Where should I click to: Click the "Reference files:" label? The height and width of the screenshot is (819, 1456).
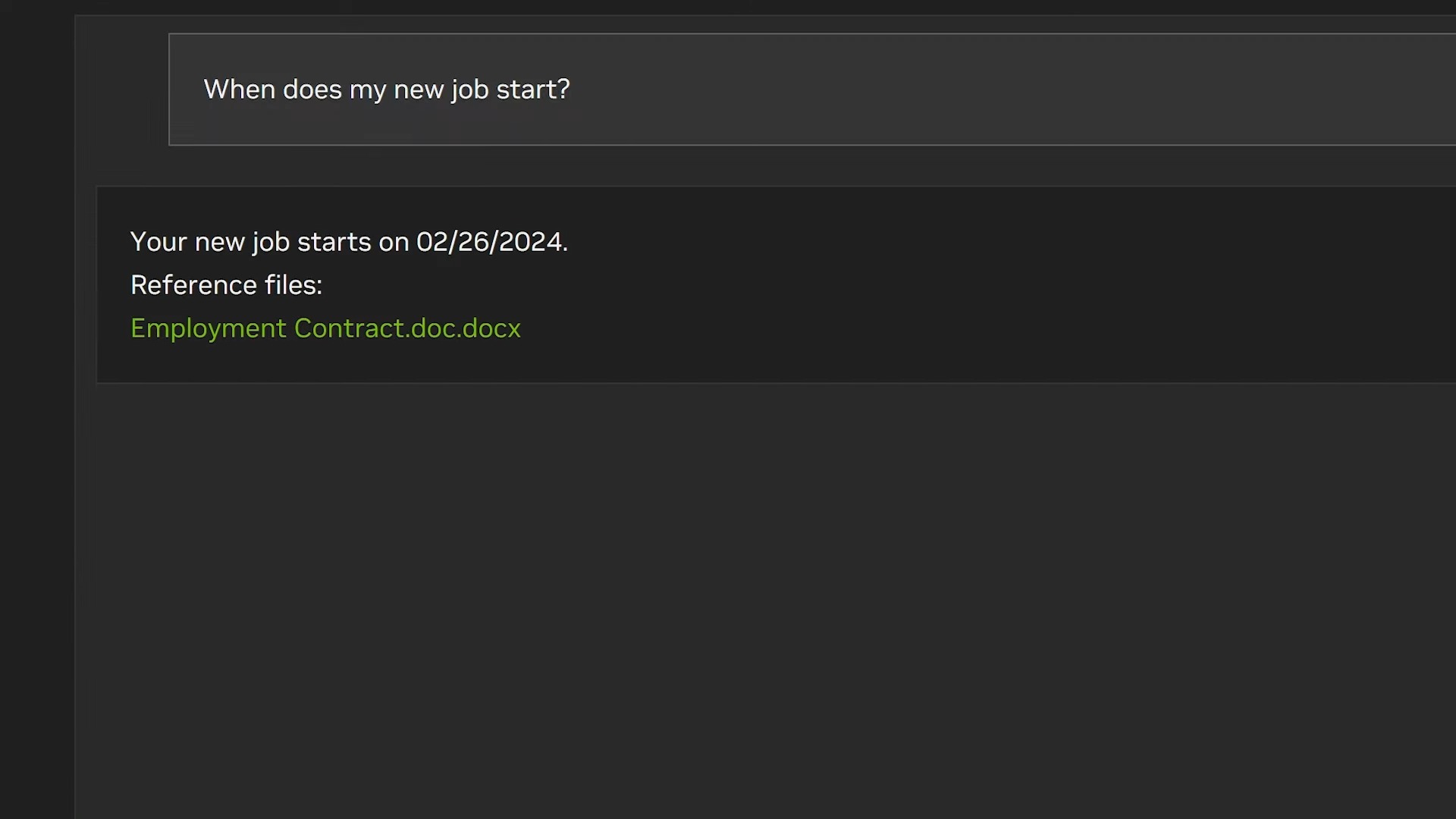click(x=226, y=285)
